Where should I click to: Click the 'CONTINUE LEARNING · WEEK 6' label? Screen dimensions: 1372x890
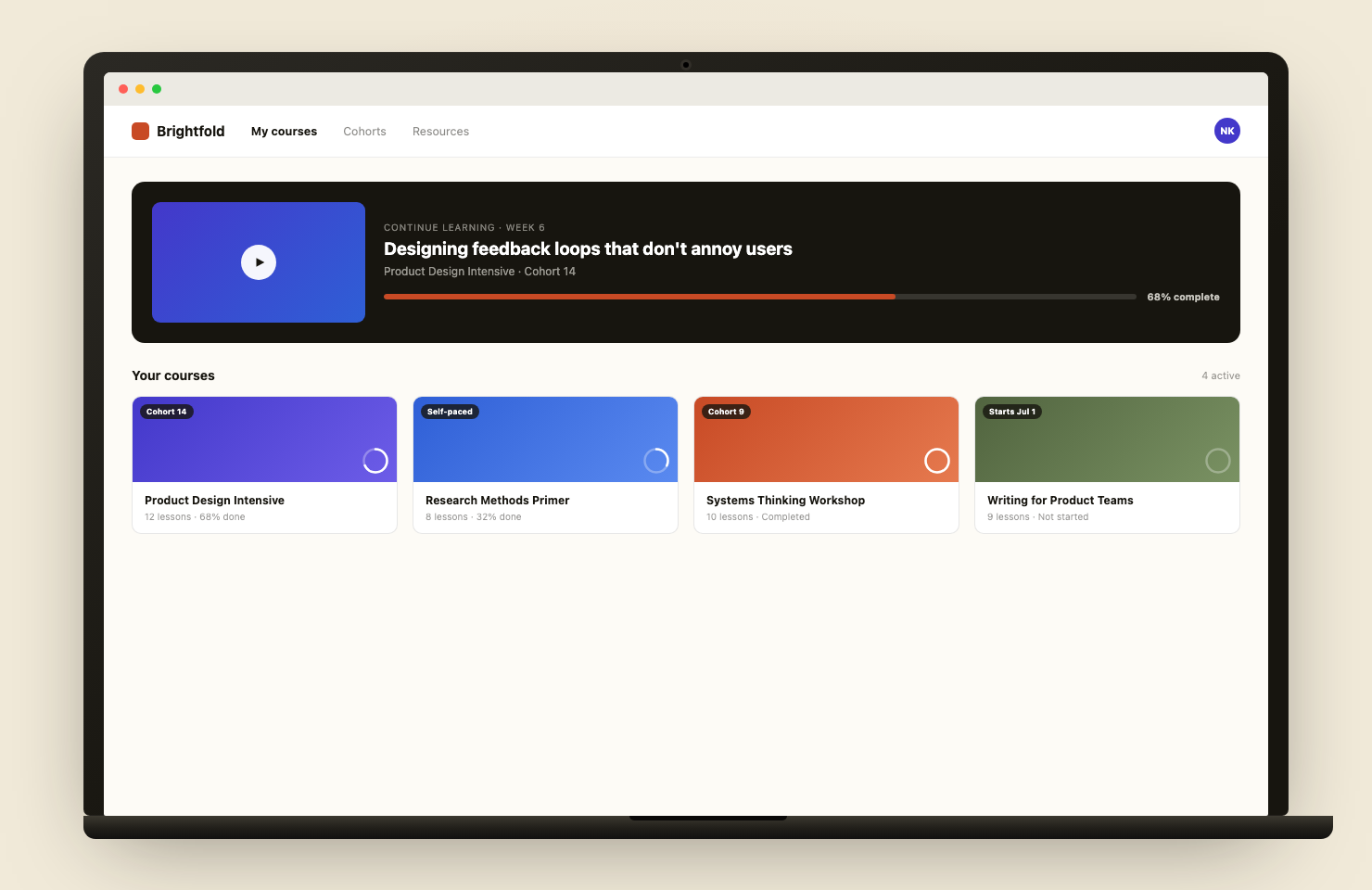[x=464, y=227]
